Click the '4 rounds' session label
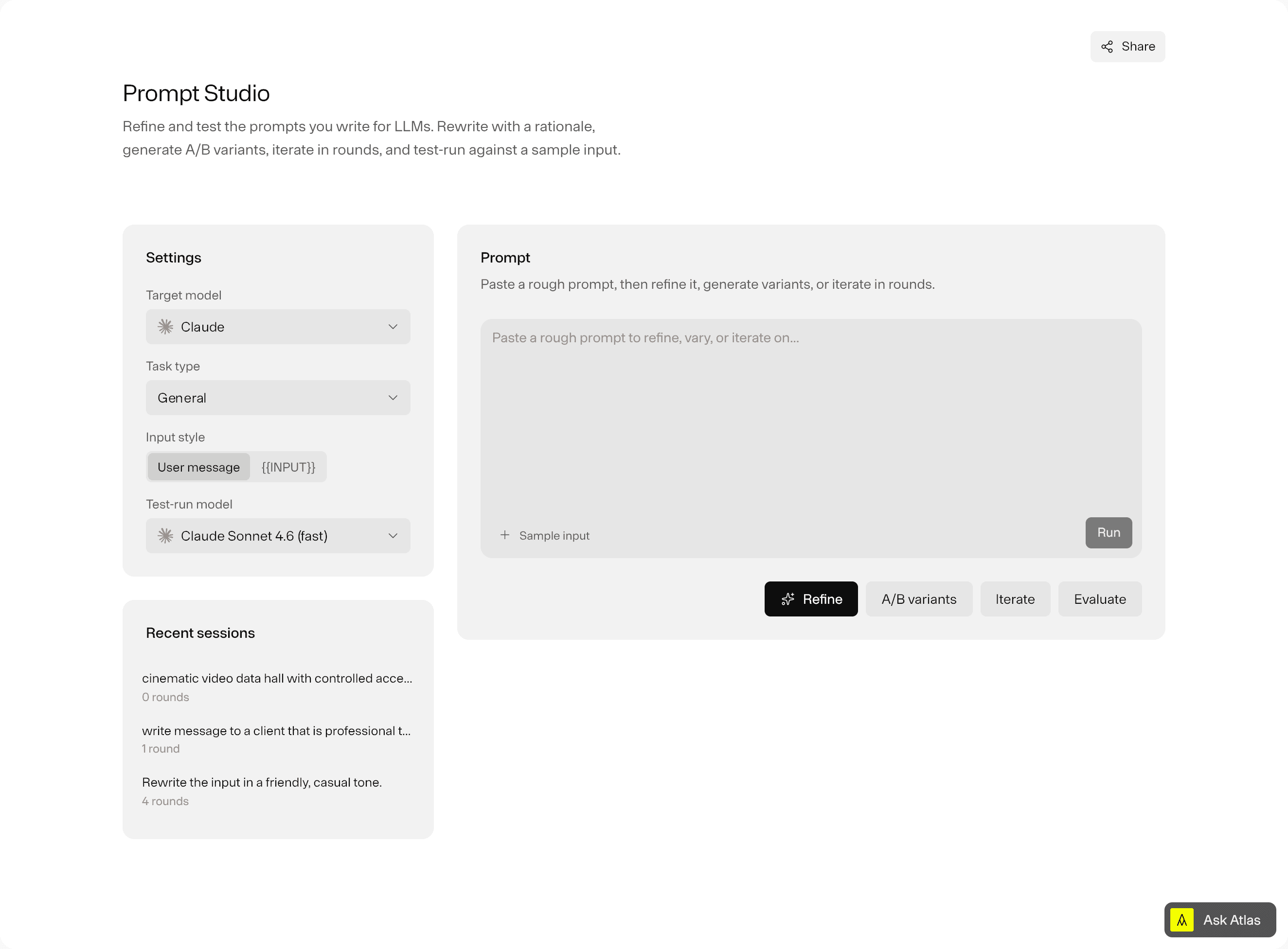1288x949 pixels. pyautogui.click(x=165, y=801)
